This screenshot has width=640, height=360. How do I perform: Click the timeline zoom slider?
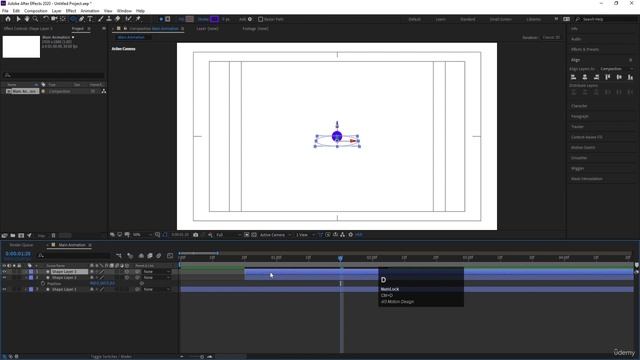click(202, 356)
